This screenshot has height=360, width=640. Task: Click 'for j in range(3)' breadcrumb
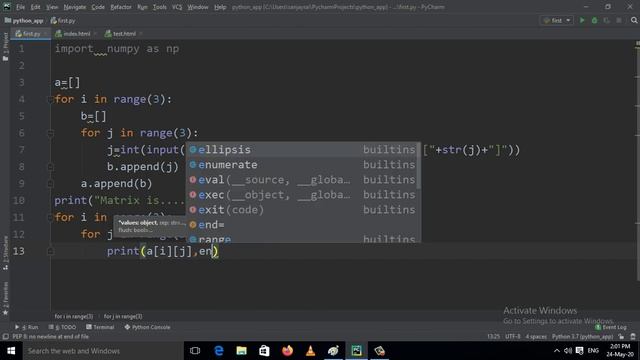pyautogui.click(x=123, y=316)
